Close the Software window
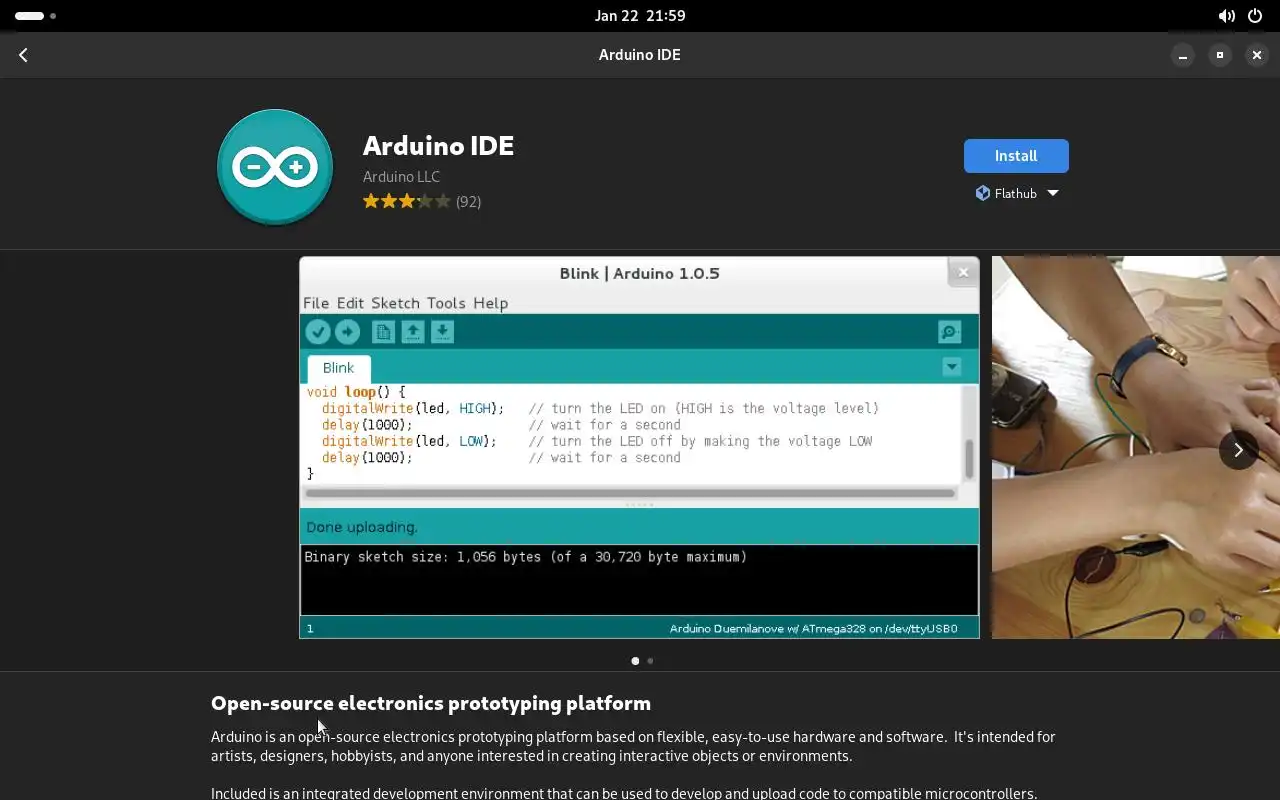 coord(1257,55)
